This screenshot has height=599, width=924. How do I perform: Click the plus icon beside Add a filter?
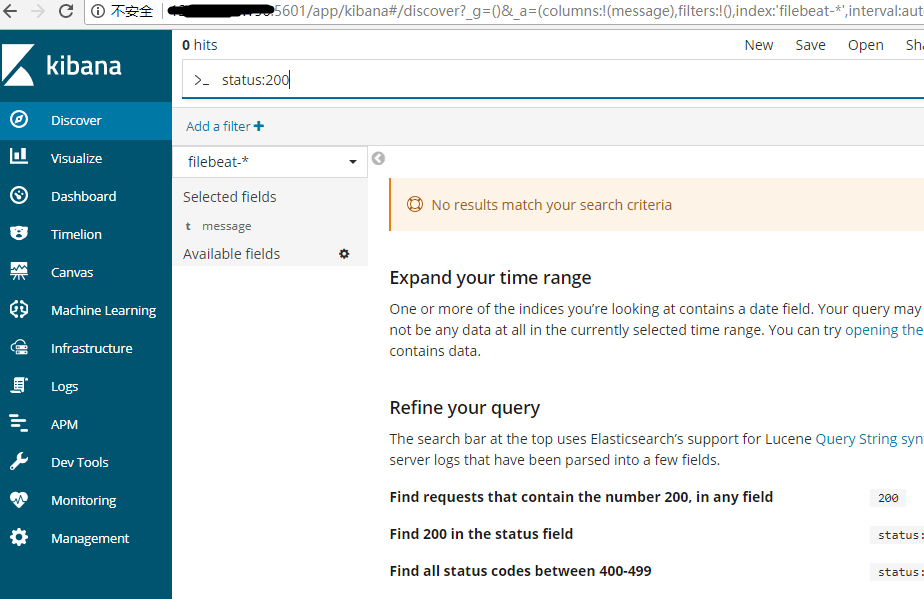tap(259, 126)
